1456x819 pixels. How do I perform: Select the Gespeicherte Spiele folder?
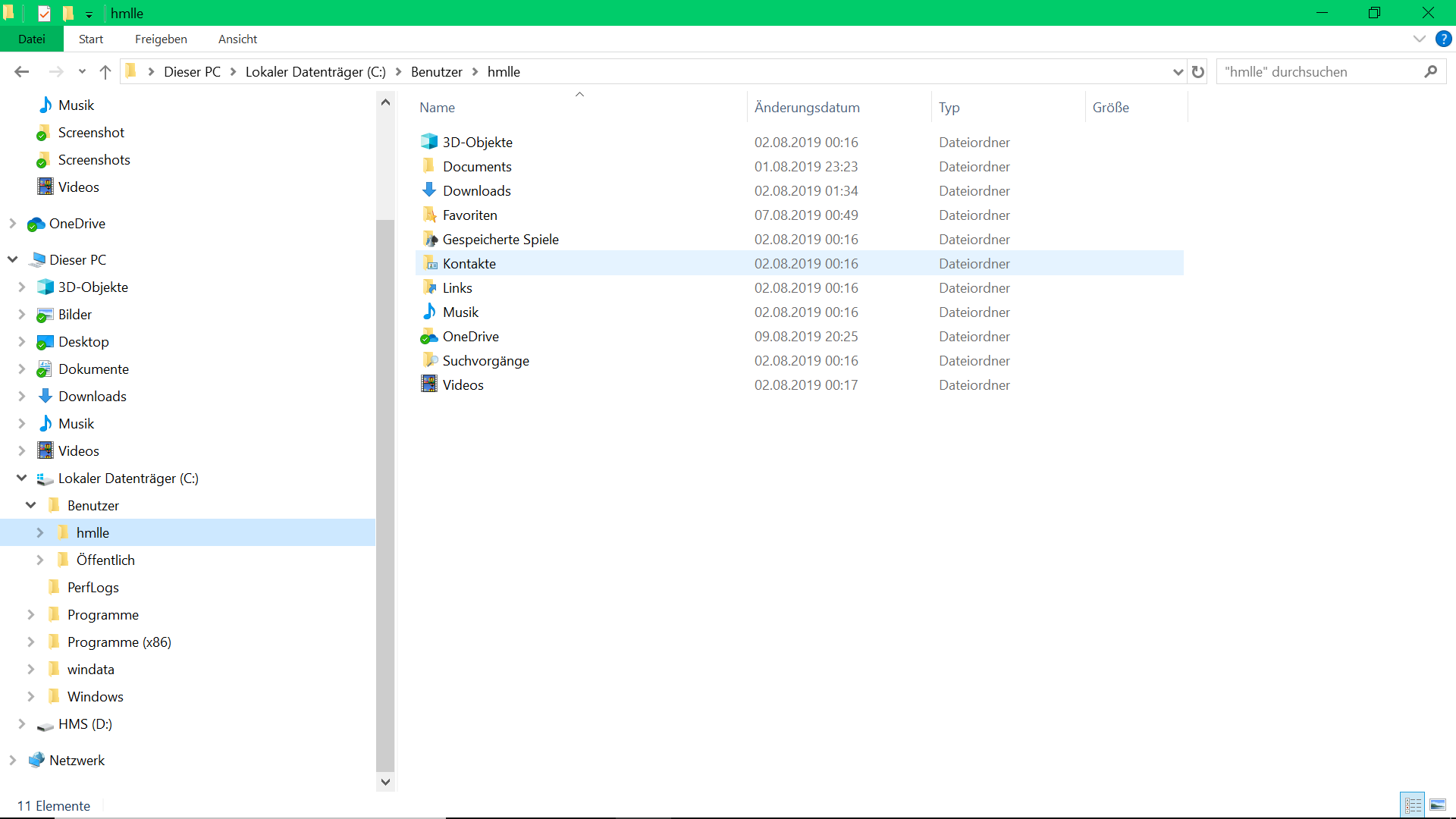500,239
